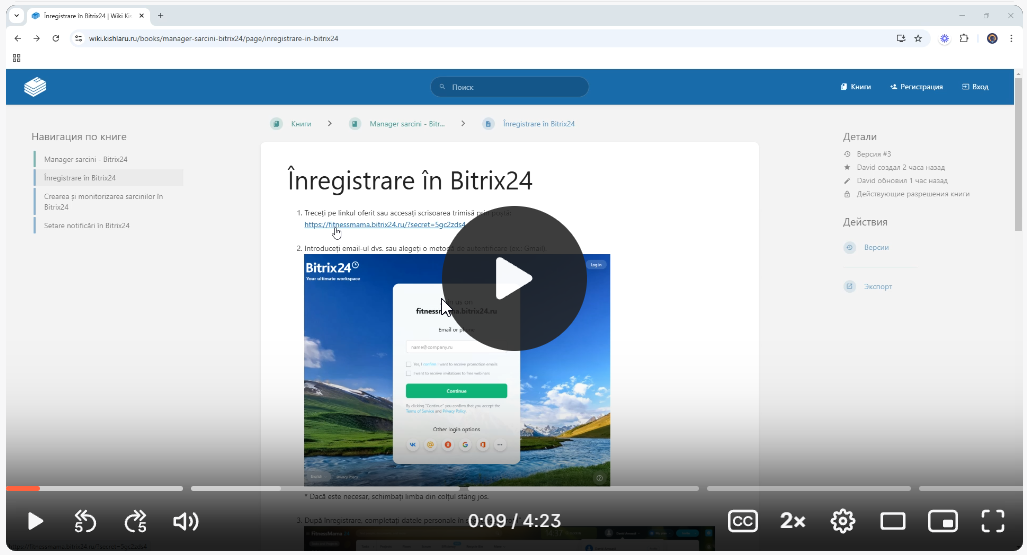Open the browser extensions puzzle icon
This screenshot has width=1027, height=555.
[x=964, y=39]
